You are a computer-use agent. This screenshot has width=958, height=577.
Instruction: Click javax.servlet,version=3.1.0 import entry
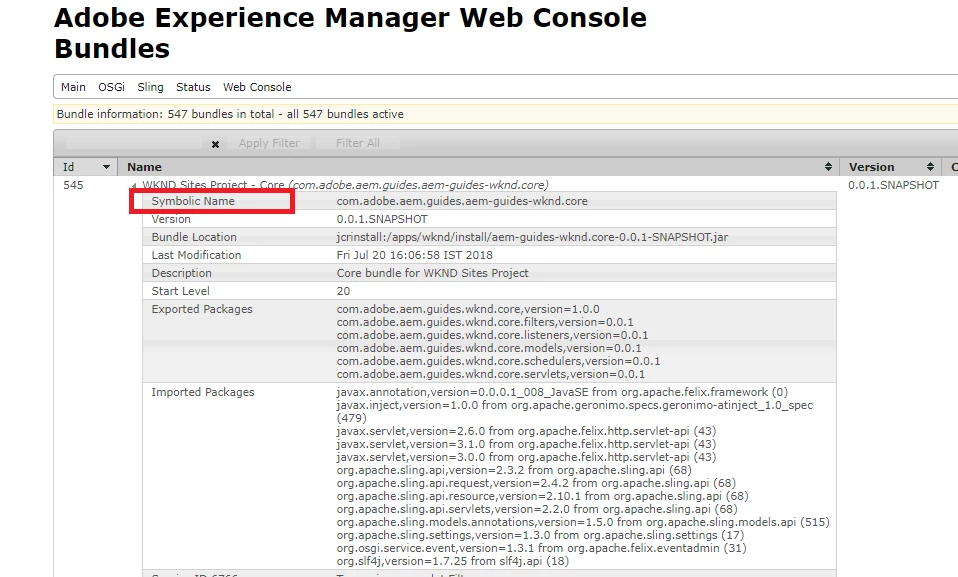526,444
